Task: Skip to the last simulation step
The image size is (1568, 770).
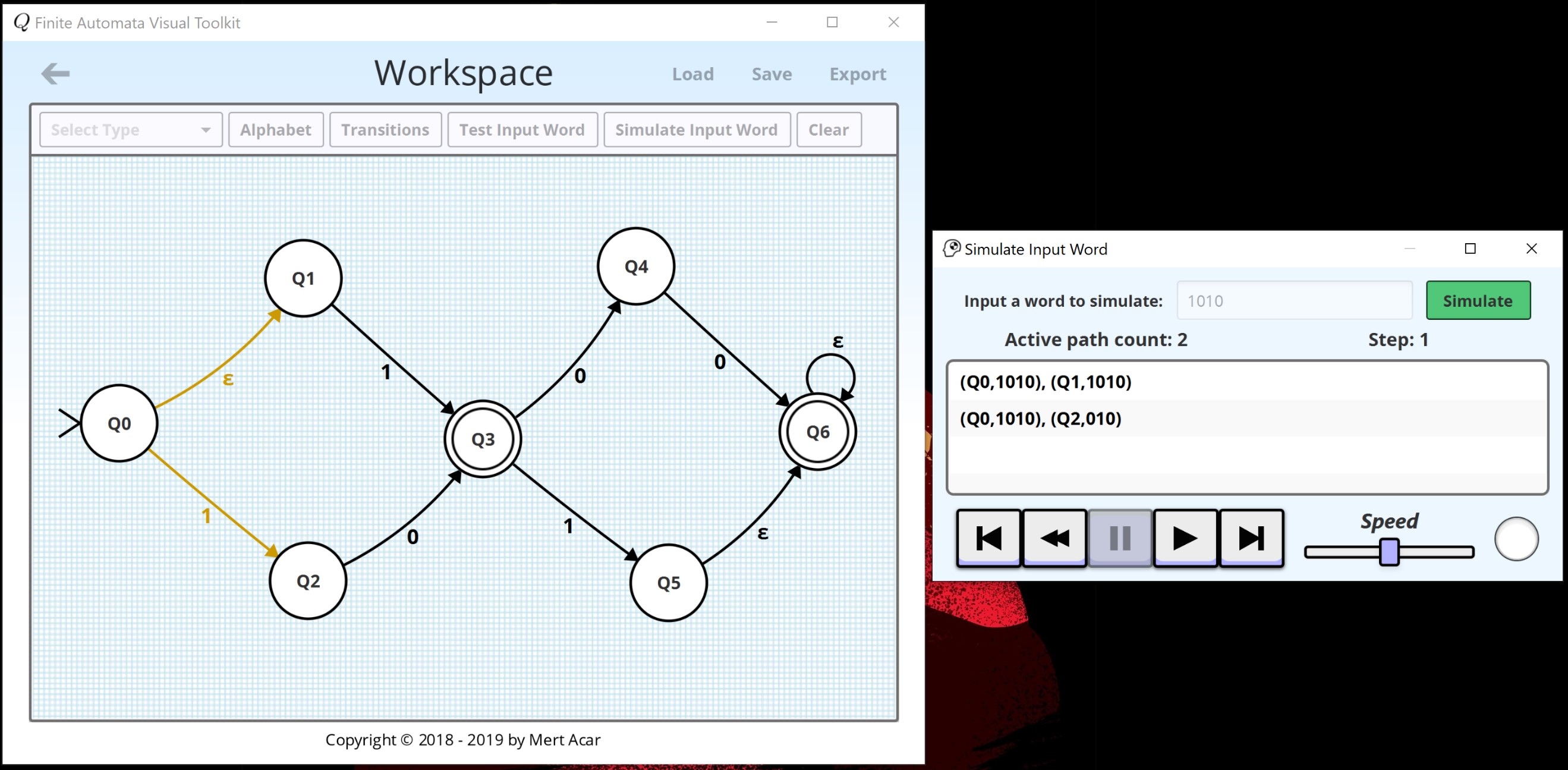Action: (x=1251, y=538)
